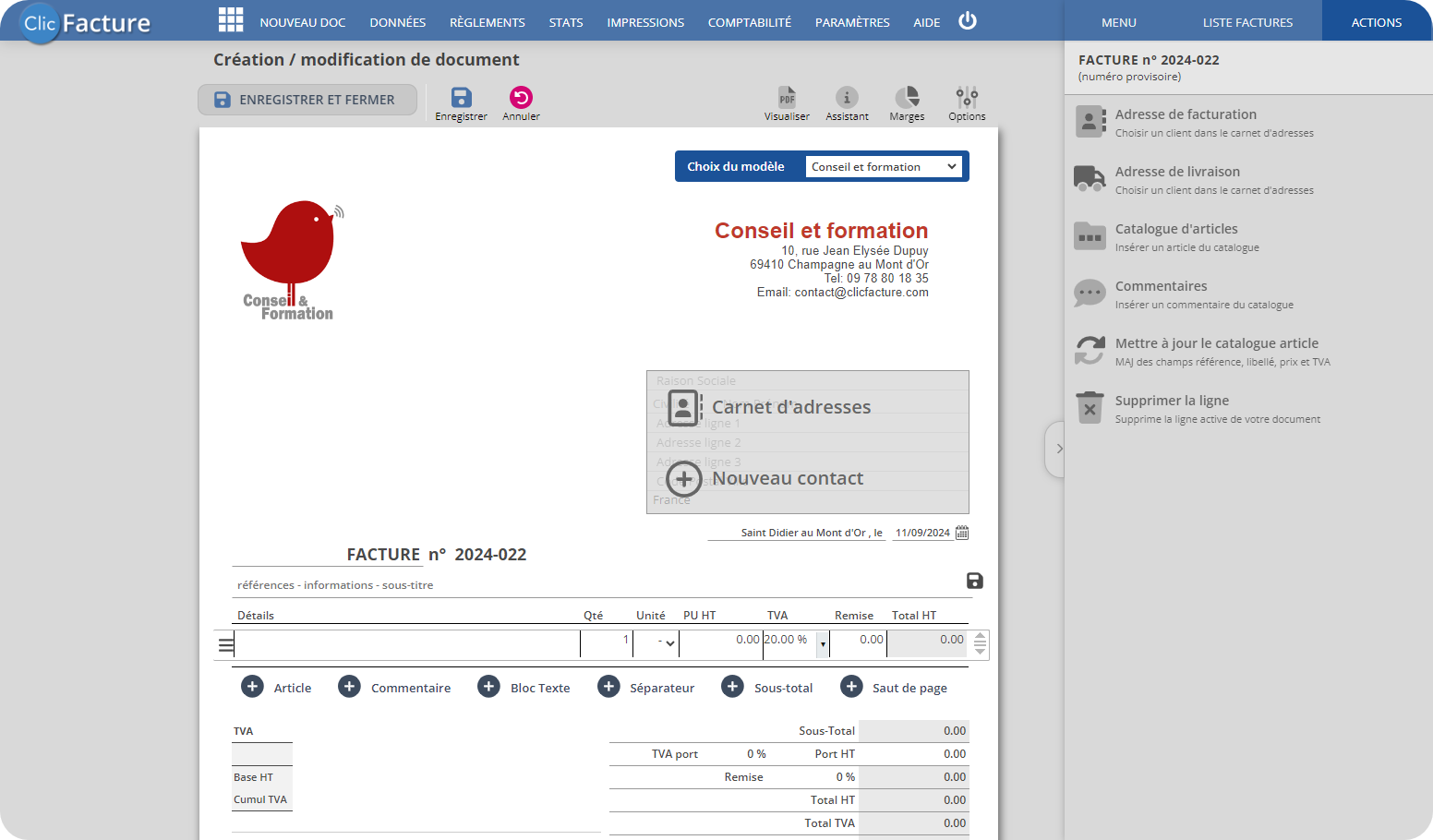
Task: Click the line drag handle icon
Action: click(x=225, y=645)
